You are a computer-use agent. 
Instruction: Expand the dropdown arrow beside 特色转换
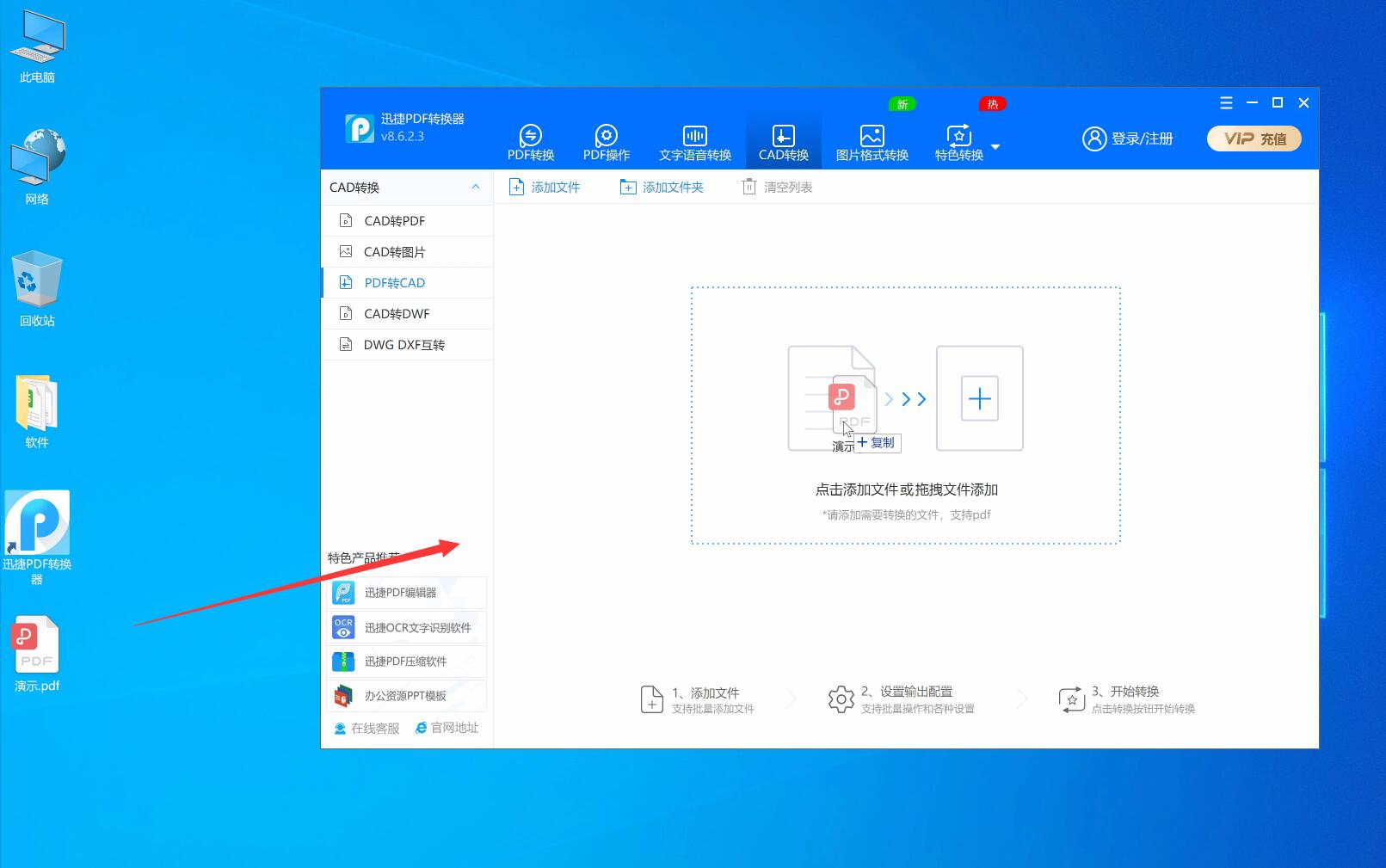point(995,147)
